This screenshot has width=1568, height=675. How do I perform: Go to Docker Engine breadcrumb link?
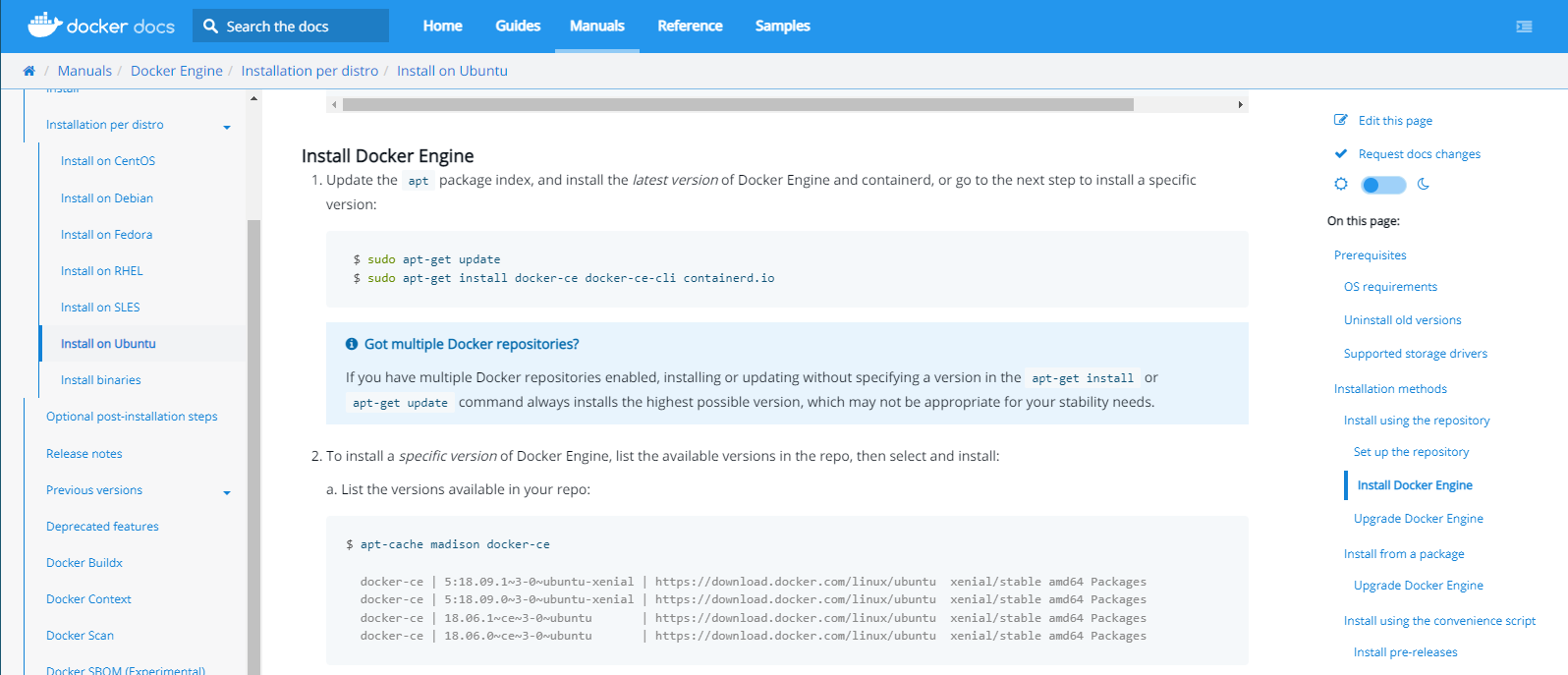177,71
